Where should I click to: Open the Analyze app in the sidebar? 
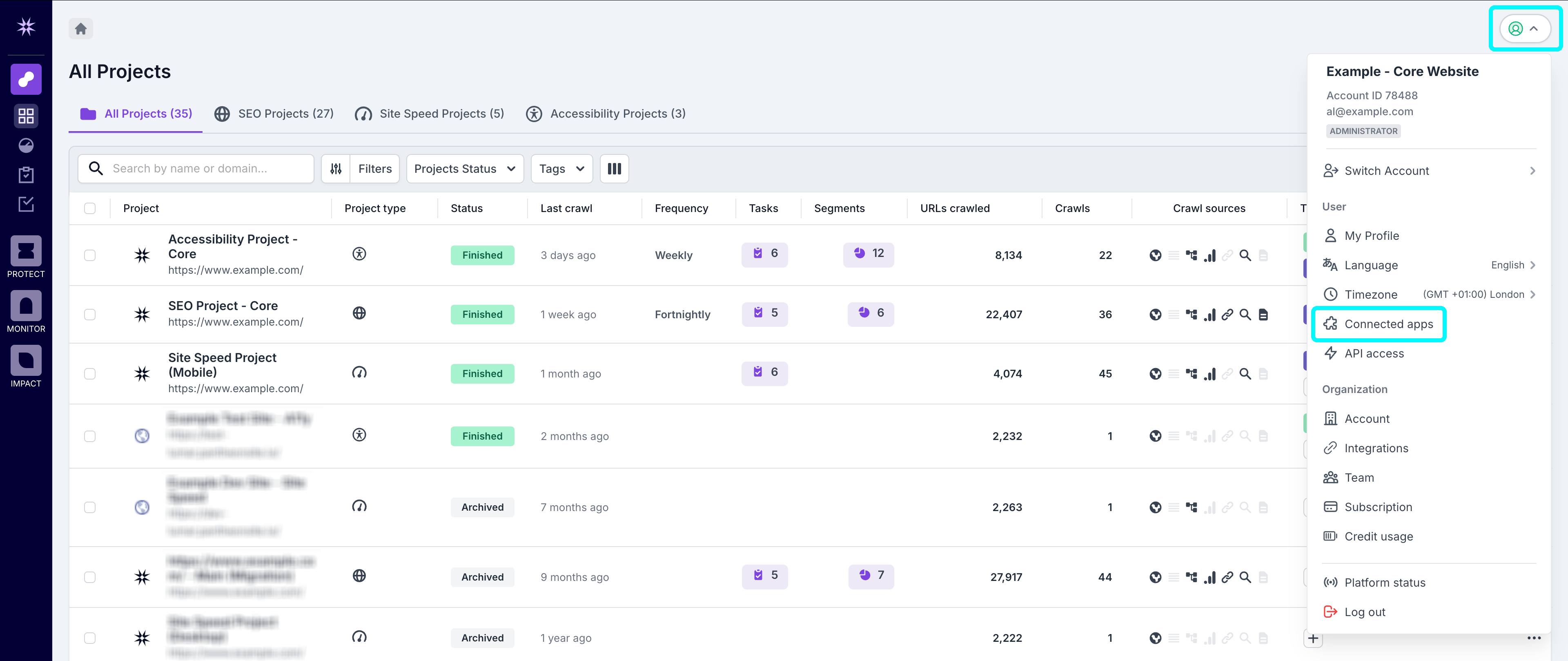click(26, 79)
